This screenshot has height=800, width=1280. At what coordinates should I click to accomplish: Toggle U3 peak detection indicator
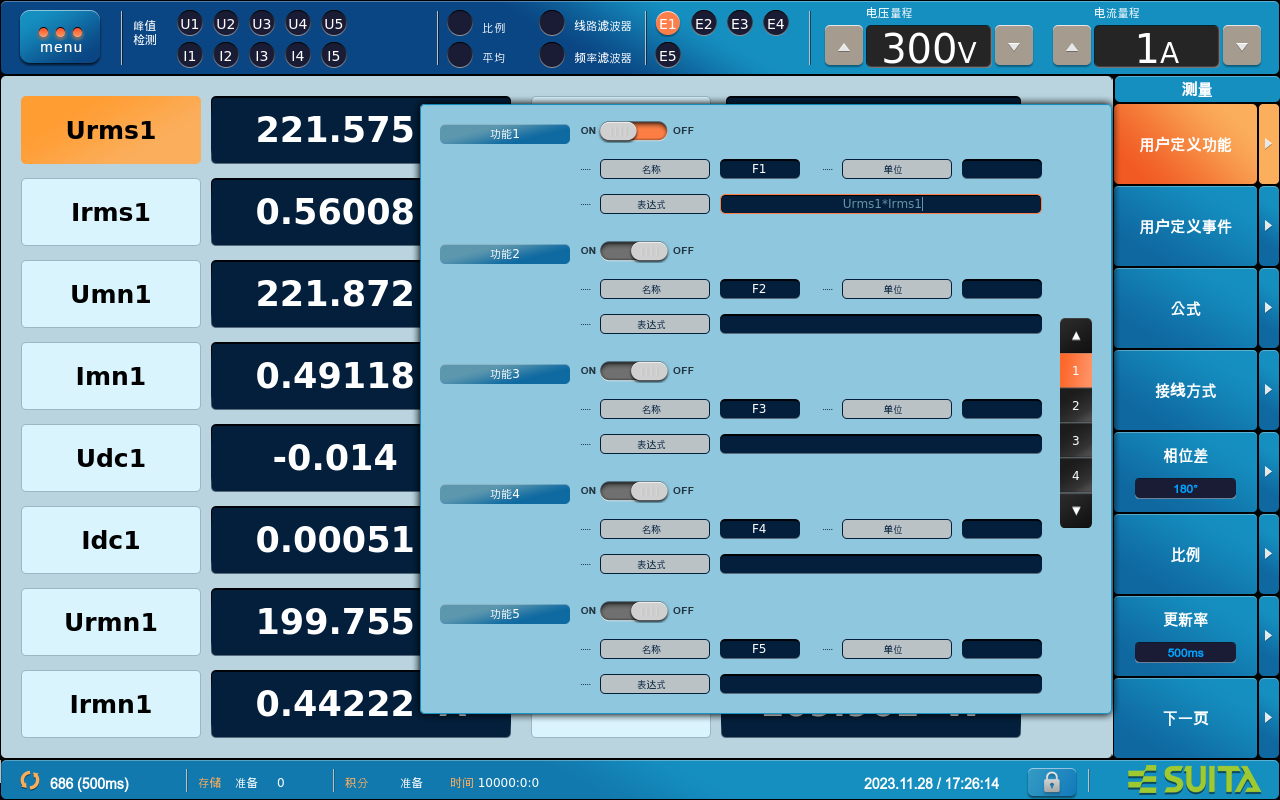pyautogui.click(x=262, y=23)
